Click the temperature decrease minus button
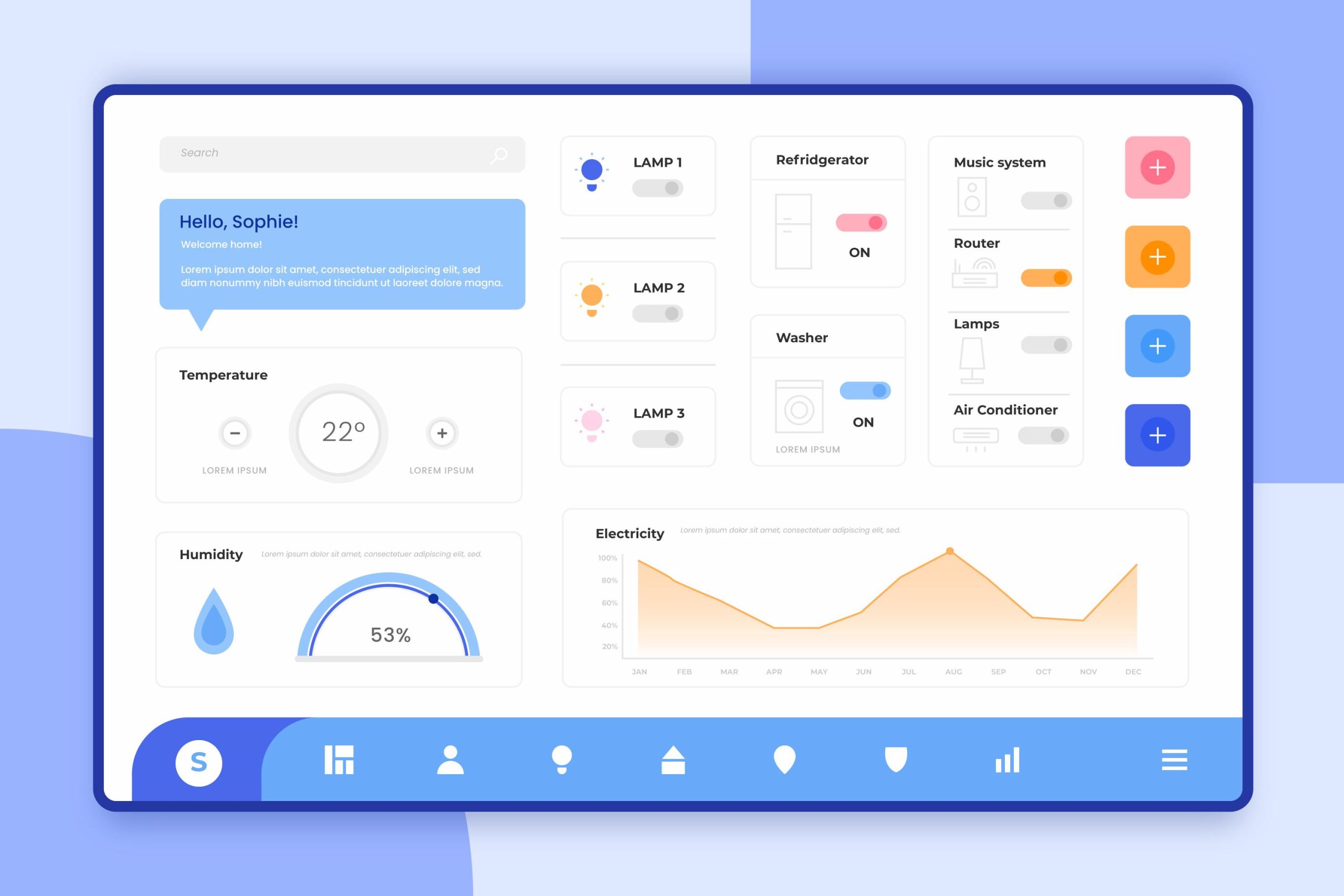1344x896 pixels. coord(234,432)
